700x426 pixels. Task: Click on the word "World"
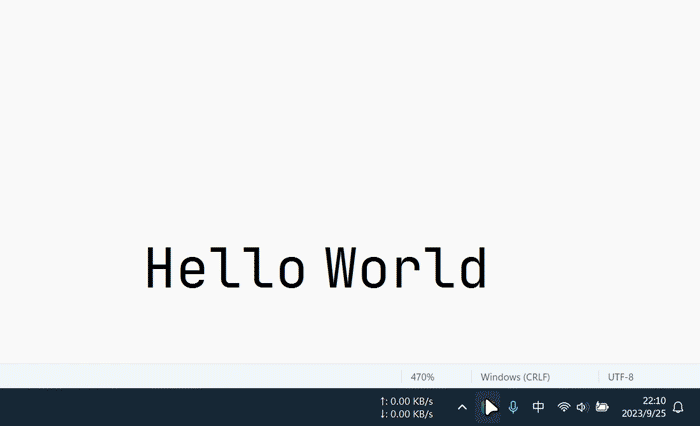pyautogui.click(x=406, y=268)
